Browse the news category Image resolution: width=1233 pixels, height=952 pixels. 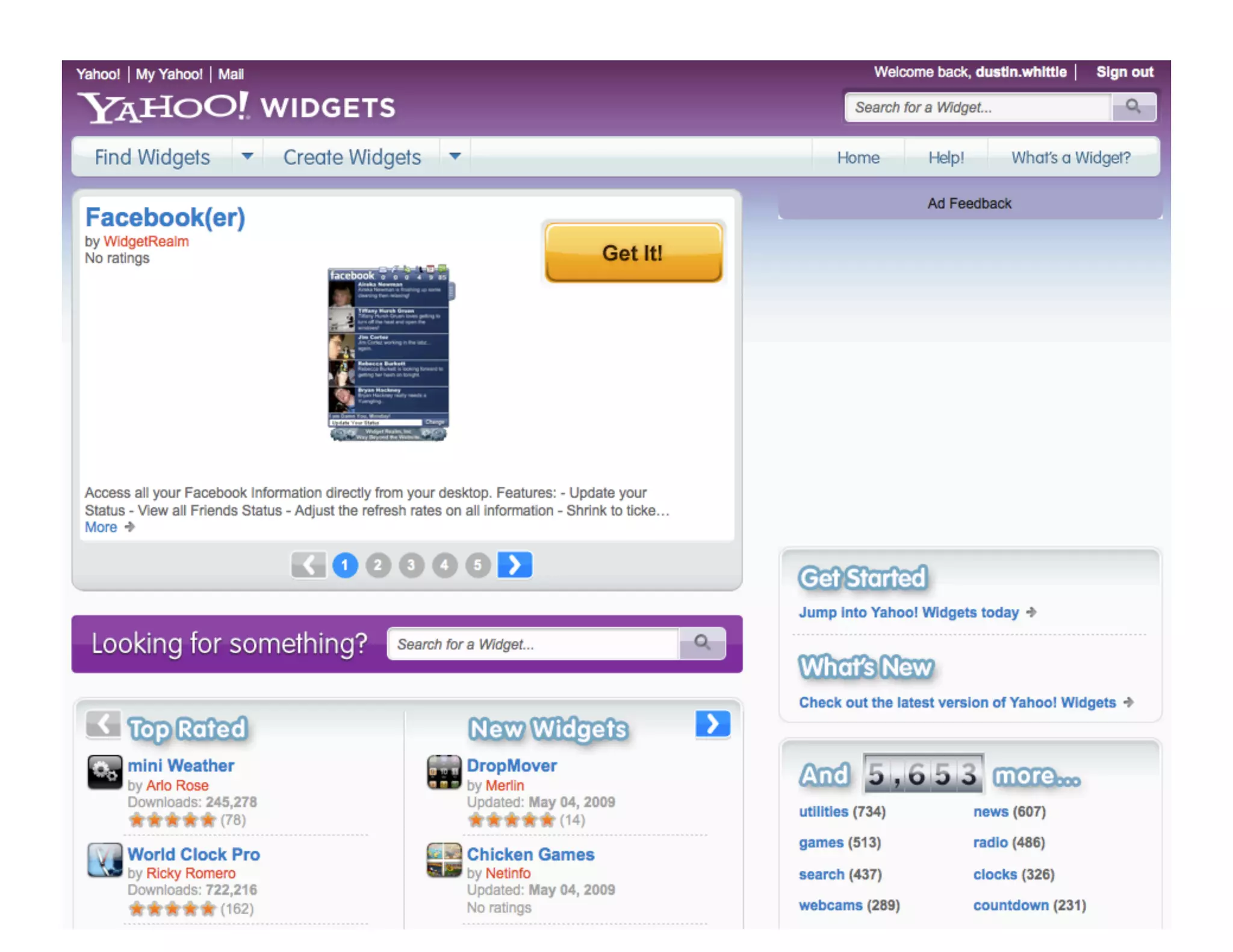pyautogui.click(x=990, y=812)
